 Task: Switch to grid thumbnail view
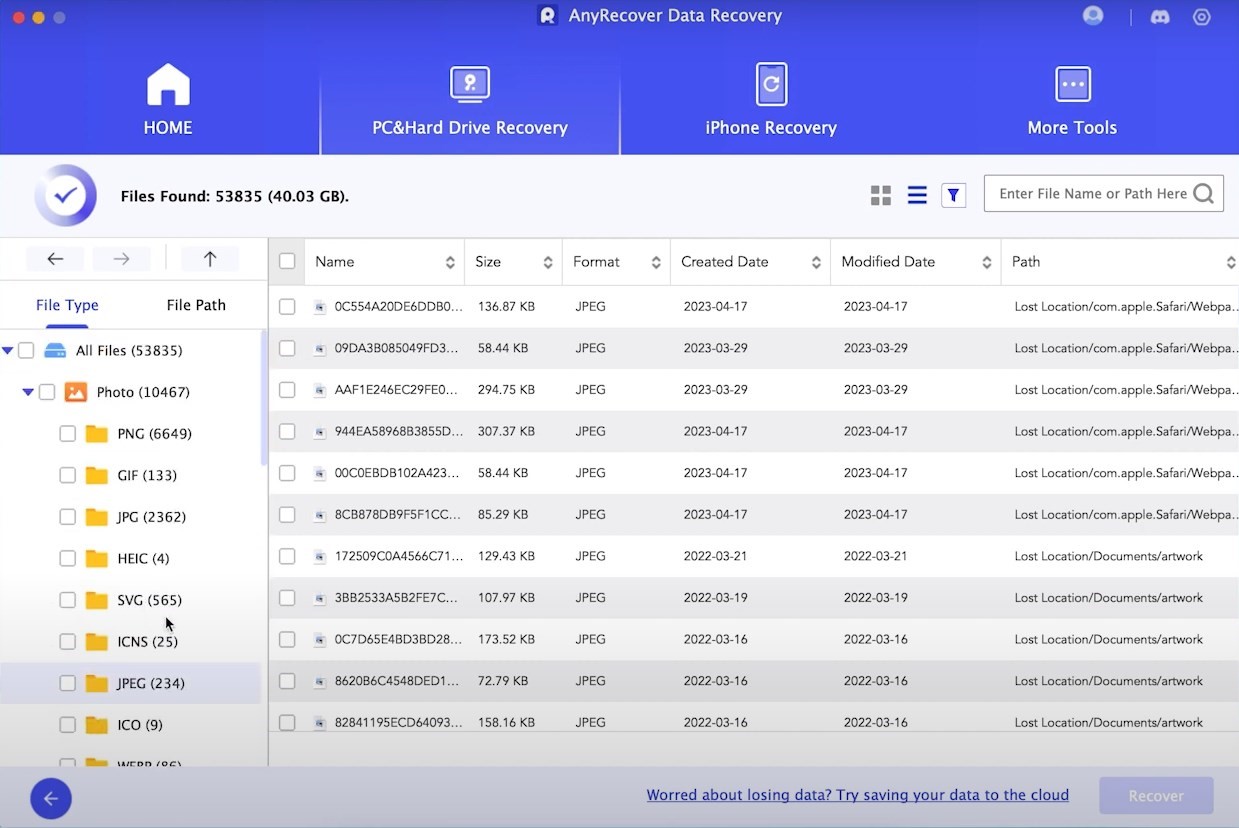pos(881,195)
